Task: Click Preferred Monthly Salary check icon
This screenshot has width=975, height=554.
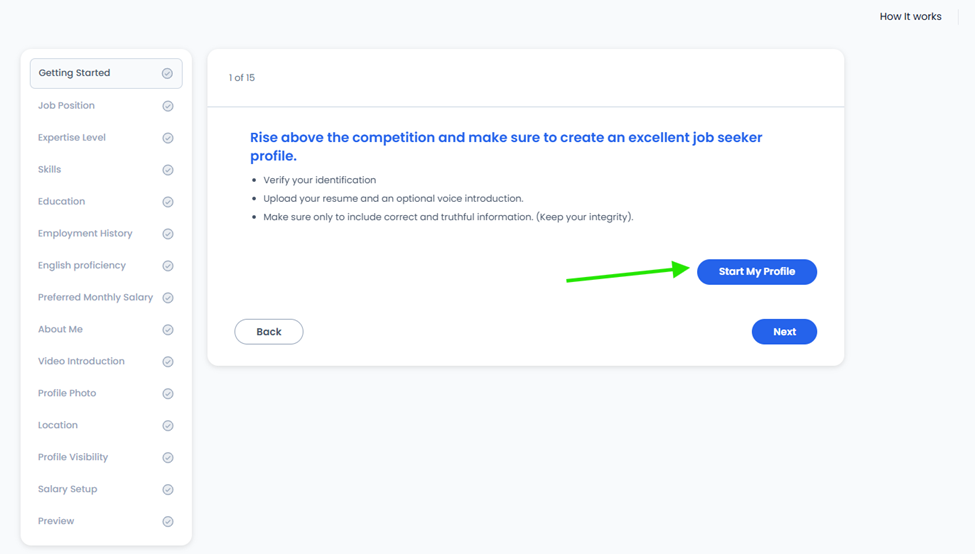Action: (168, 298)
